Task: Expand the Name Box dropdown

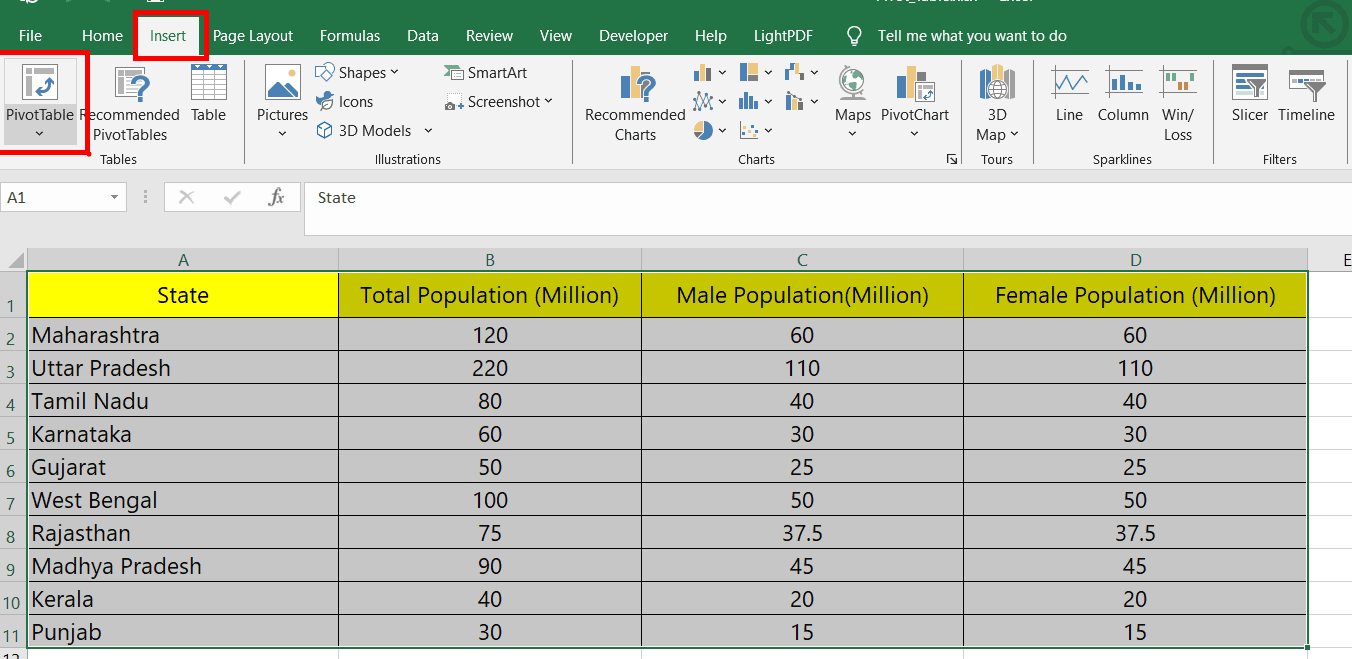Action: click(115, 198)
